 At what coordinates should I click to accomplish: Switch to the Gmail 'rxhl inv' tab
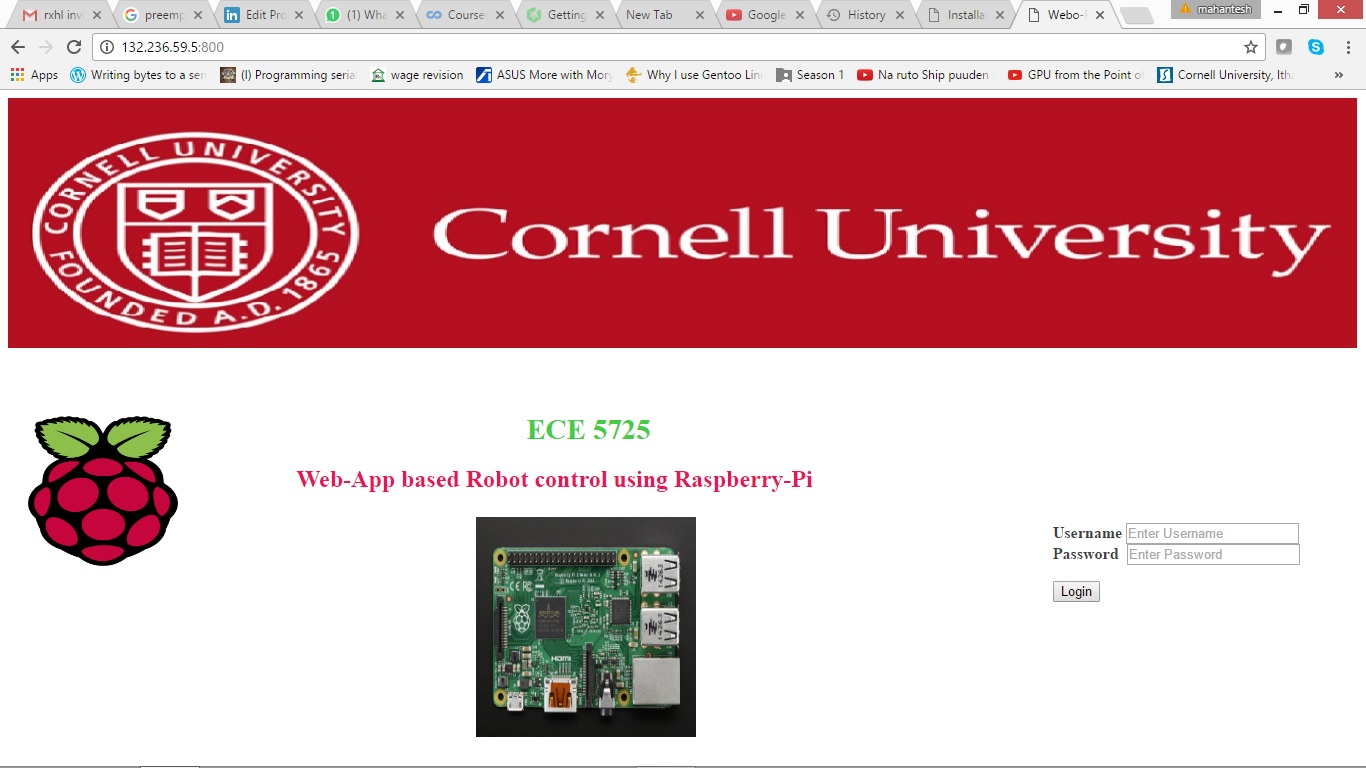[x=61, y=15]
